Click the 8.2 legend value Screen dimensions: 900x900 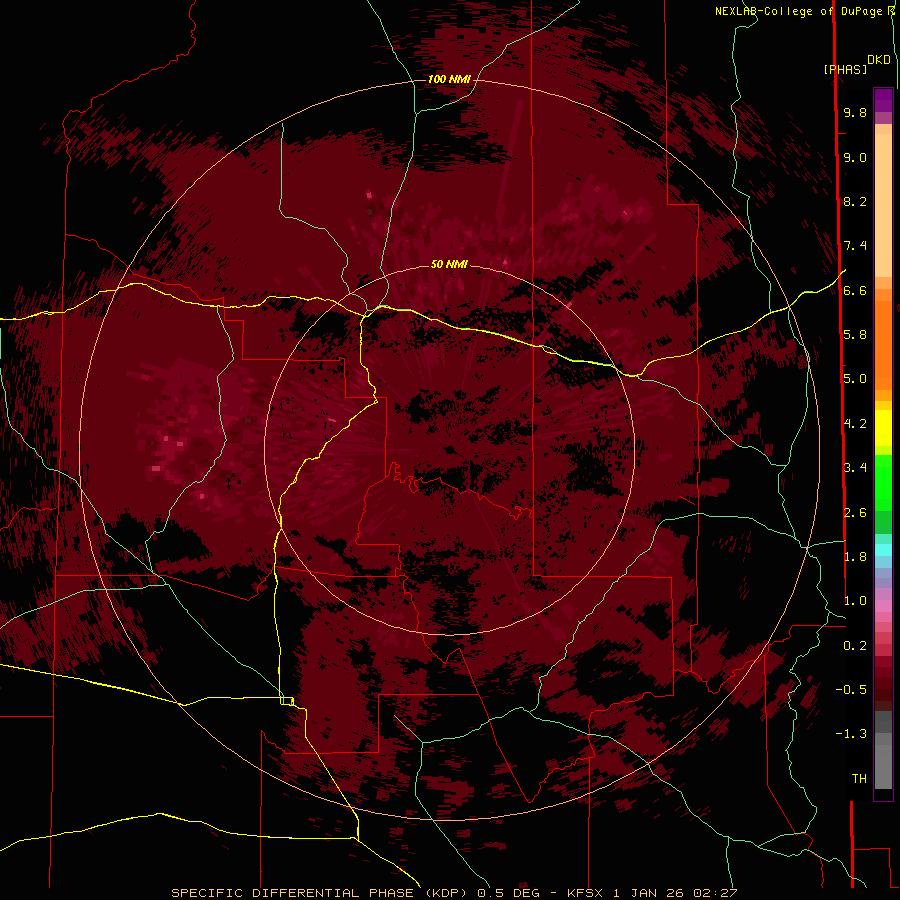(855, 201)
